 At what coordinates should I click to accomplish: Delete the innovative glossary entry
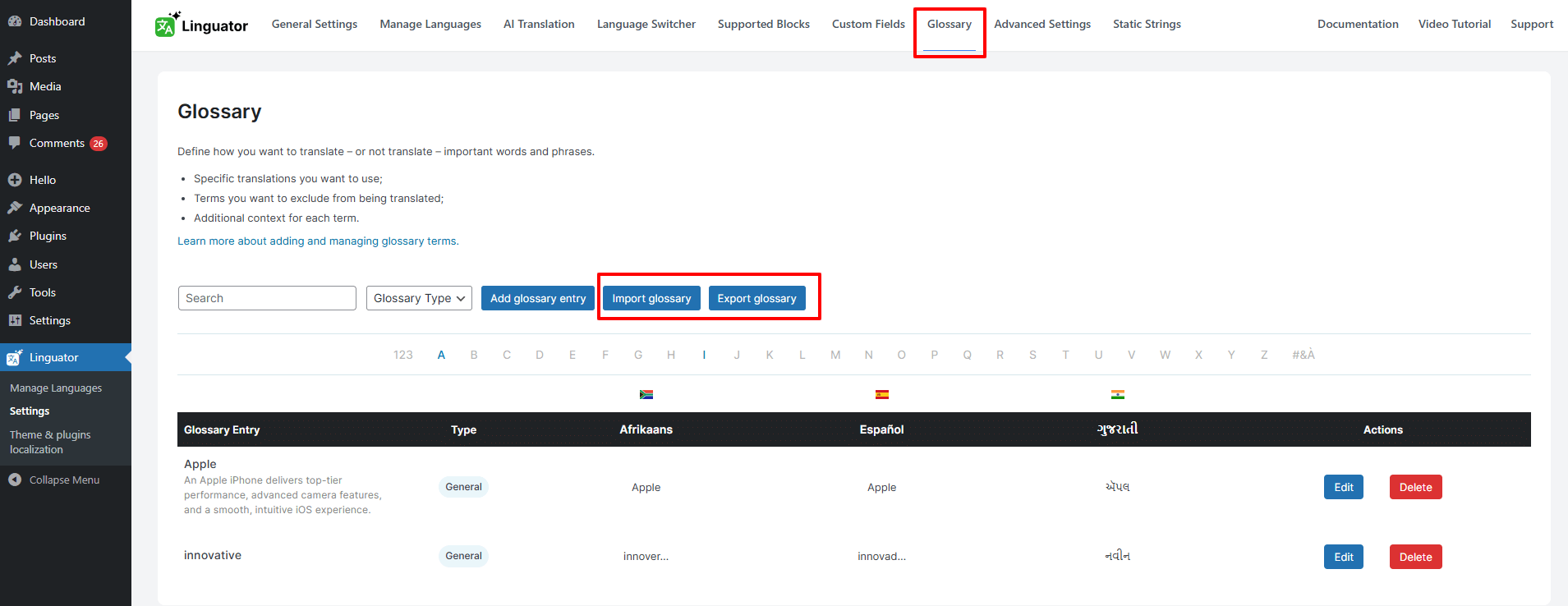coord(1415,557)
